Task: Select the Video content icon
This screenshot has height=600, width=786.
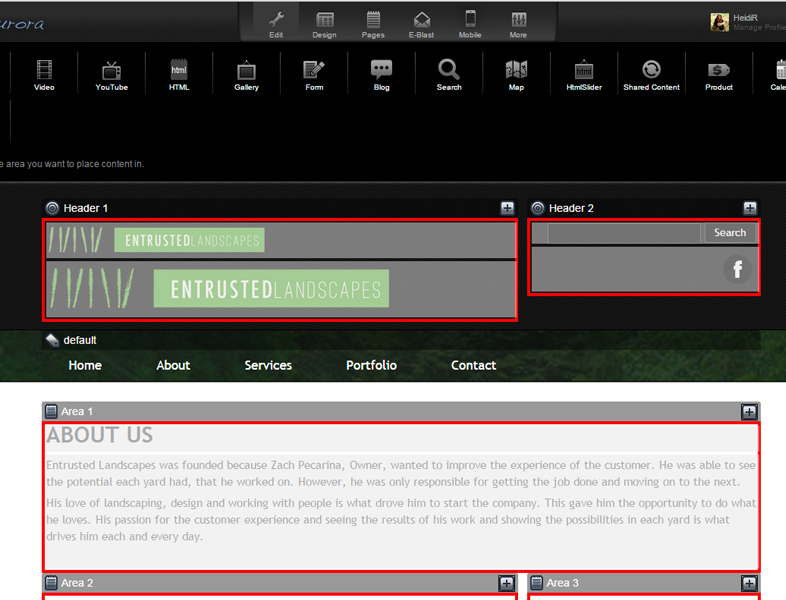Action: (44, 75)
